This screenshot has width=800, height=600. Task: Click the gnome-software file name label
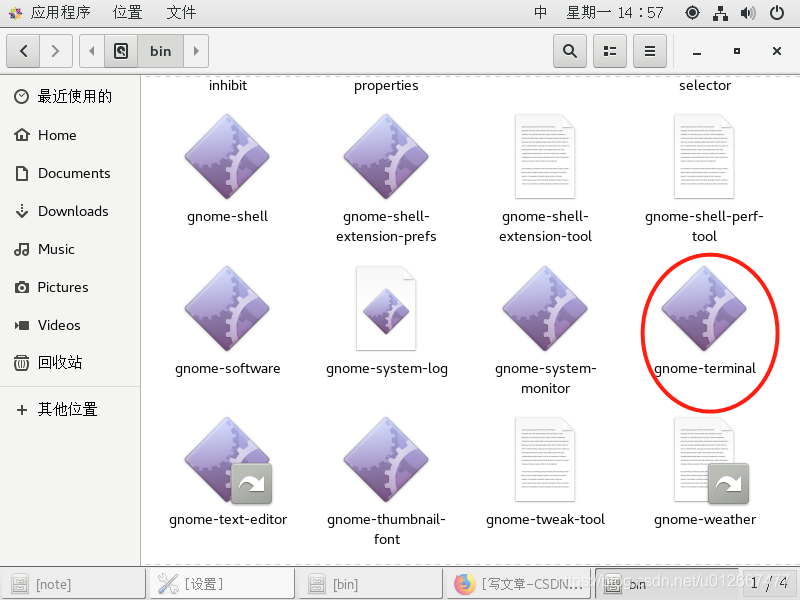(228, 368)
